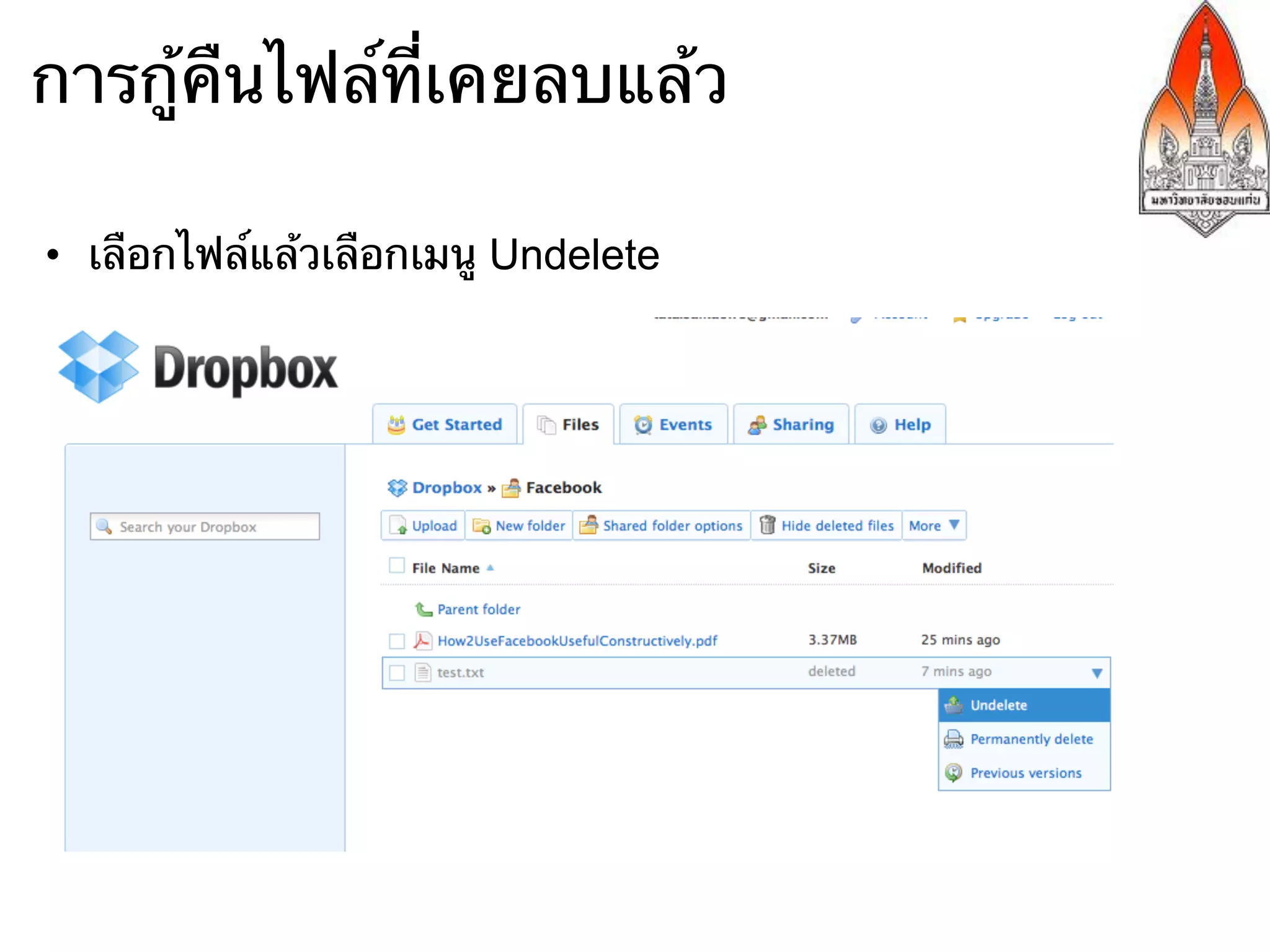Switch to the Files tab
This screenshot has width=1270, height=952.
(x=568, y=425)
